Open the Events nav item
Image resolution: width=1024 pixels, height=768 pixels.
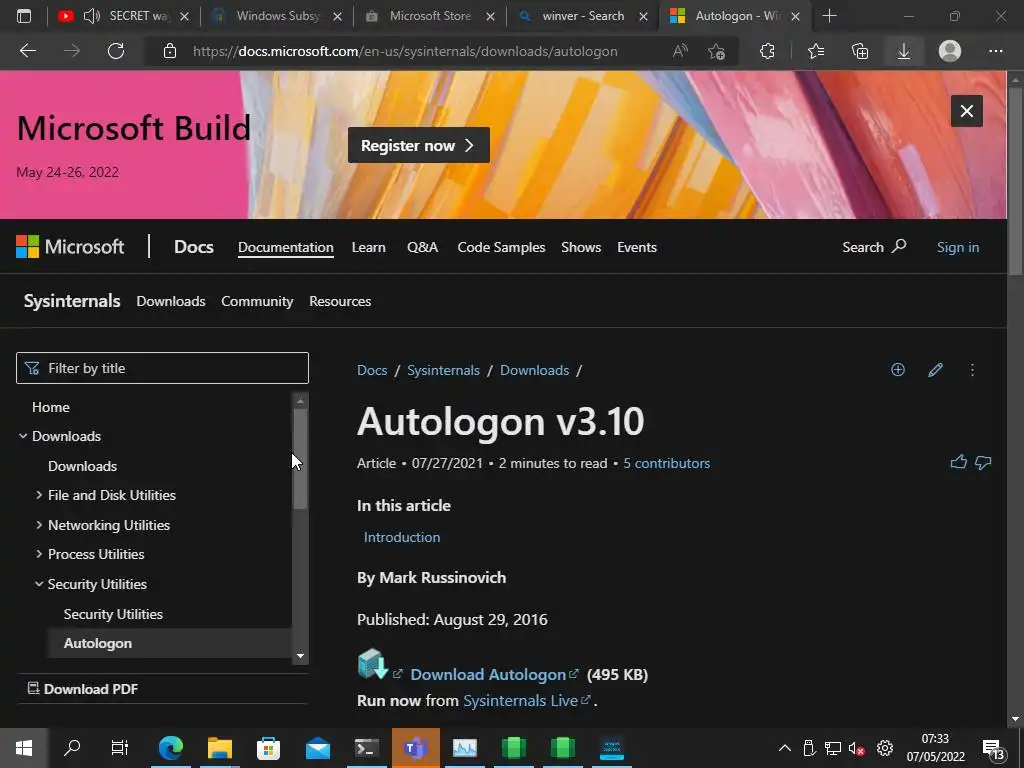[637, 247]
